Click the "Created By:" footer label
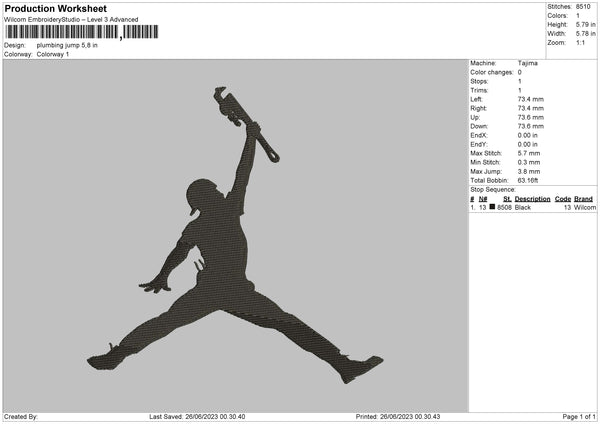This screenshot has width=600, height=424. [x=21, y=417]
